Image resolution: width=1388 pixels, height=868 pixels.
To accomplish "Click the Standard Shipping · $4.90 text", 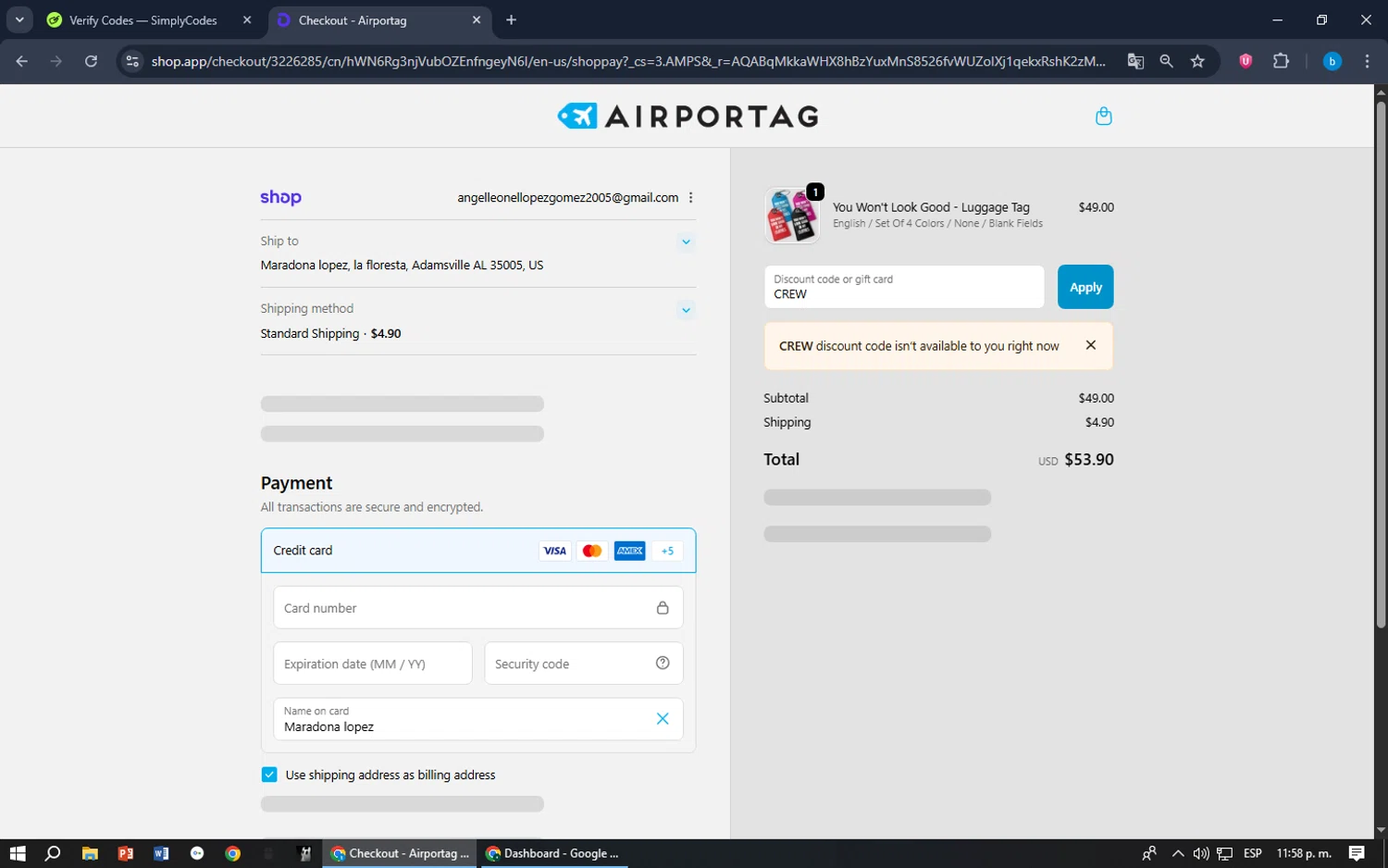I will point(330,333).
